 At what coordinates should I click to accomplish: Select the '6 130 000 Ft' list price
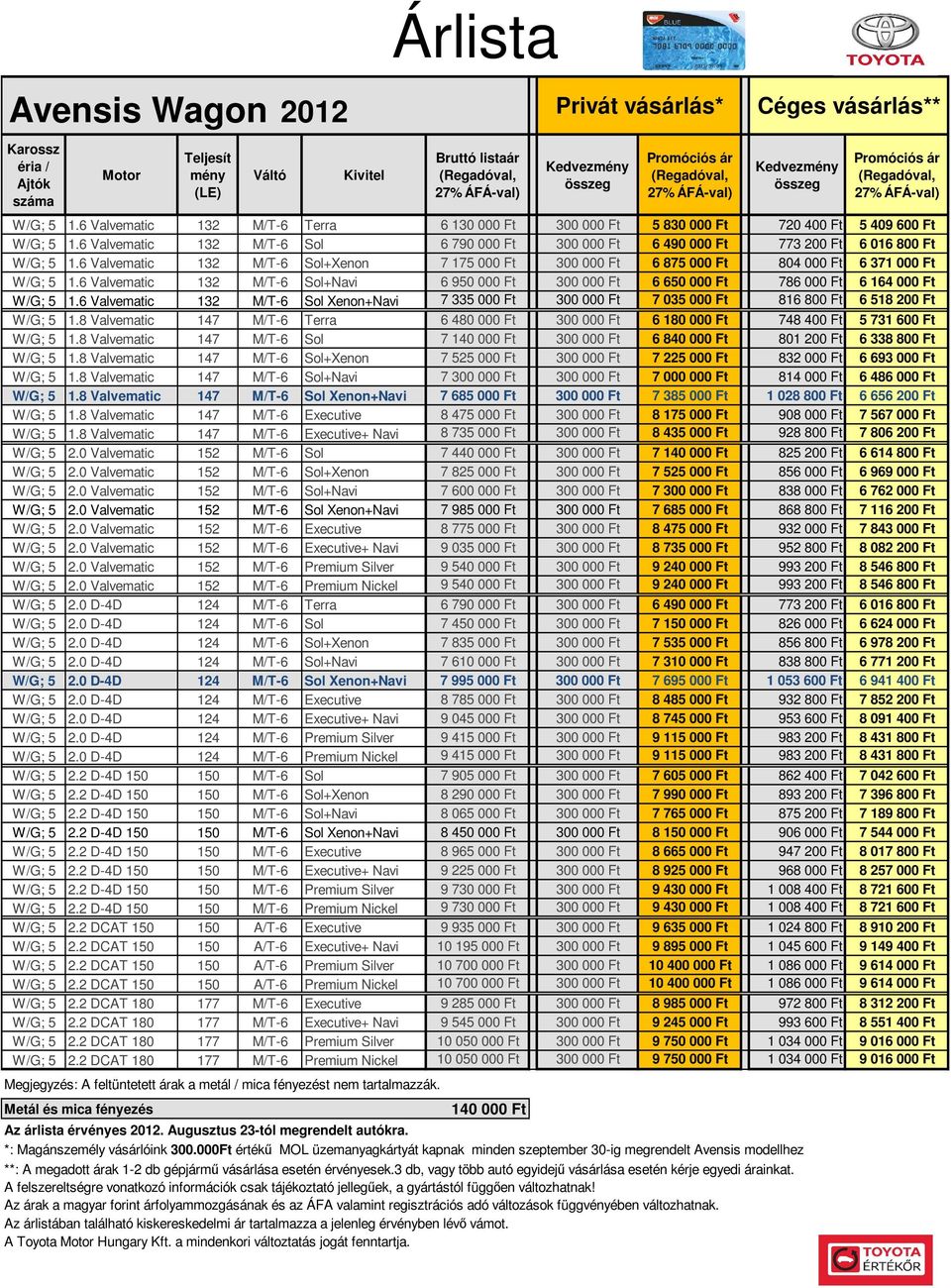tap(478, 225)
